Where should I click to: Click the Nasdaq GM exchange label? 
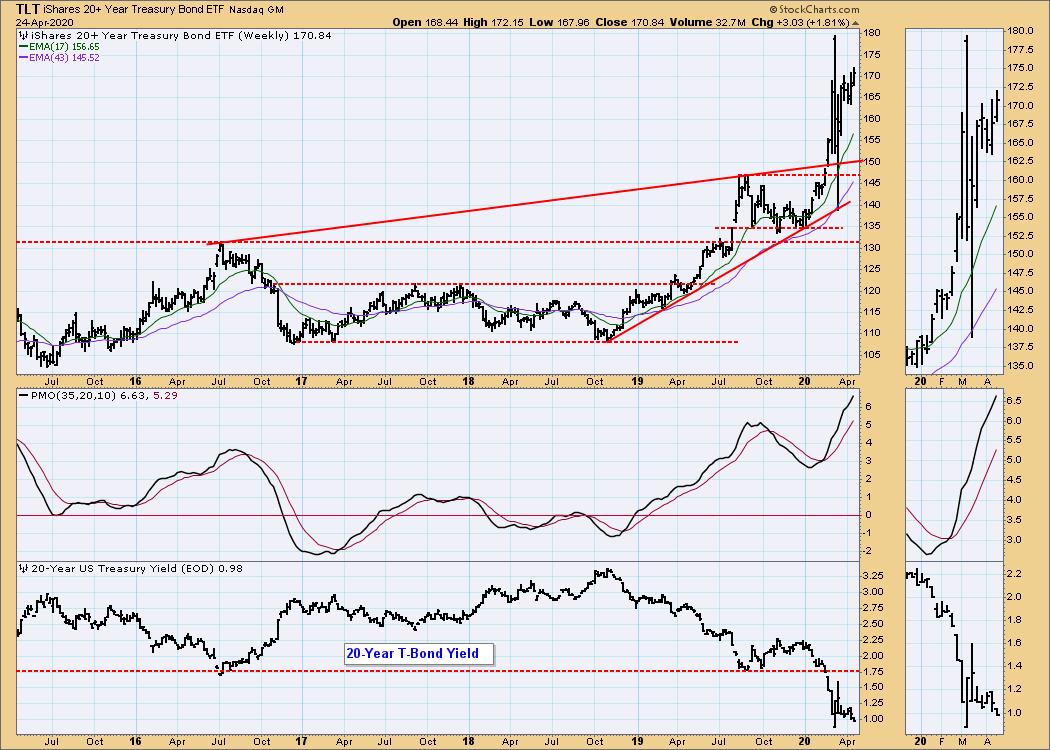click(x=256, y=10)
